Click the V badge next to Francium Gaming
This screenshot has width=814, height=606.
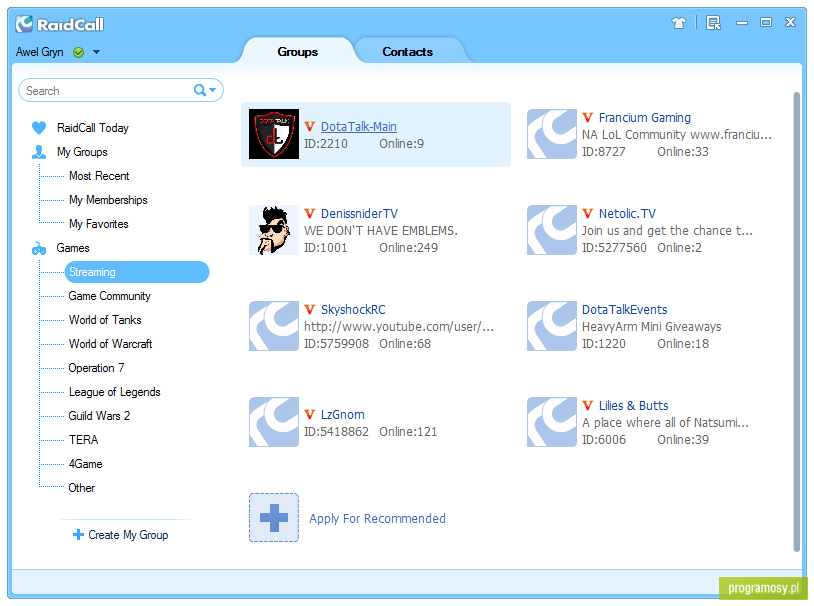588,117
